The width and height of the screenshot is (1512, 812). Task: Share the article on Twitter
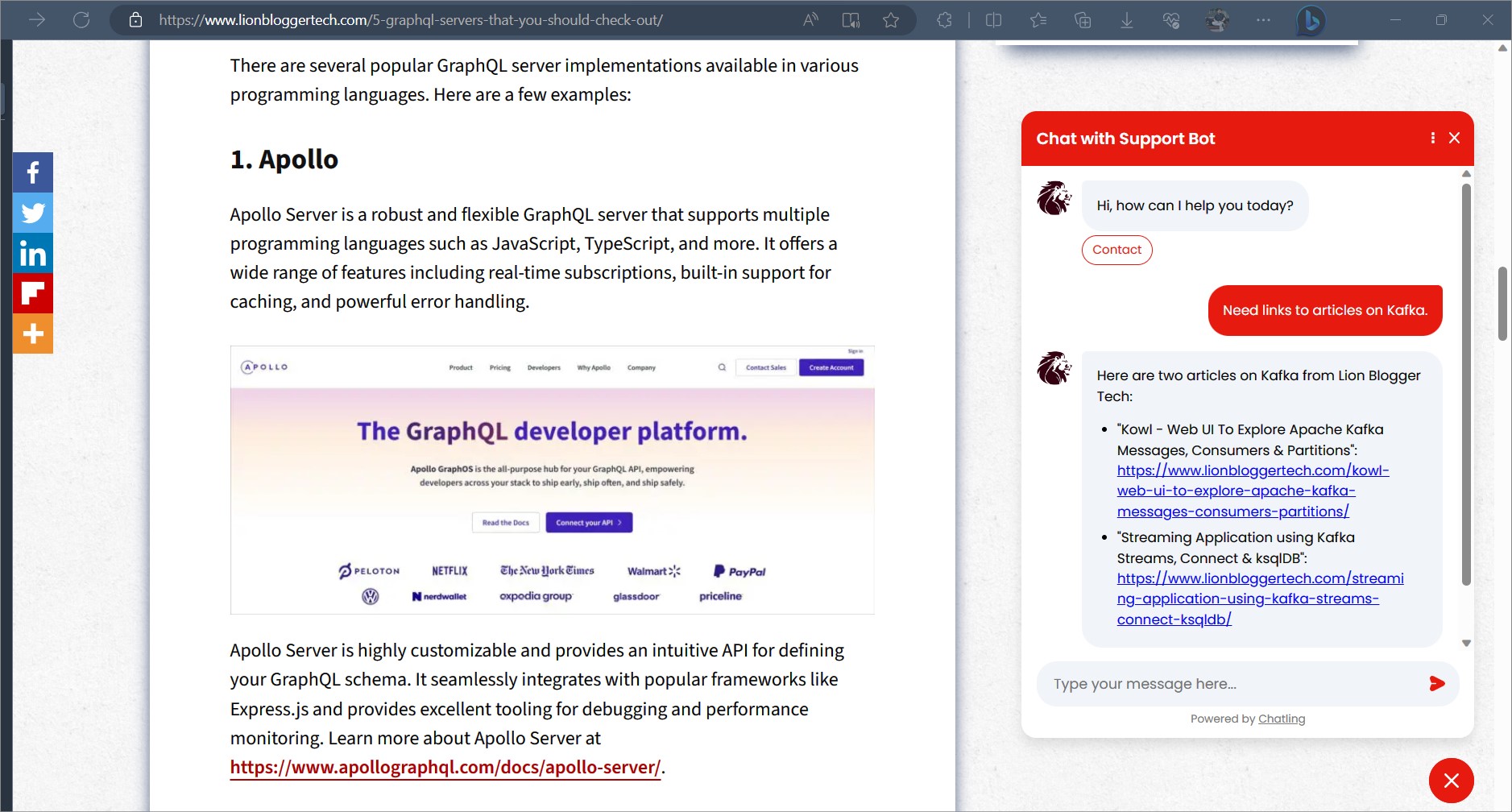[x=33, y=213]
